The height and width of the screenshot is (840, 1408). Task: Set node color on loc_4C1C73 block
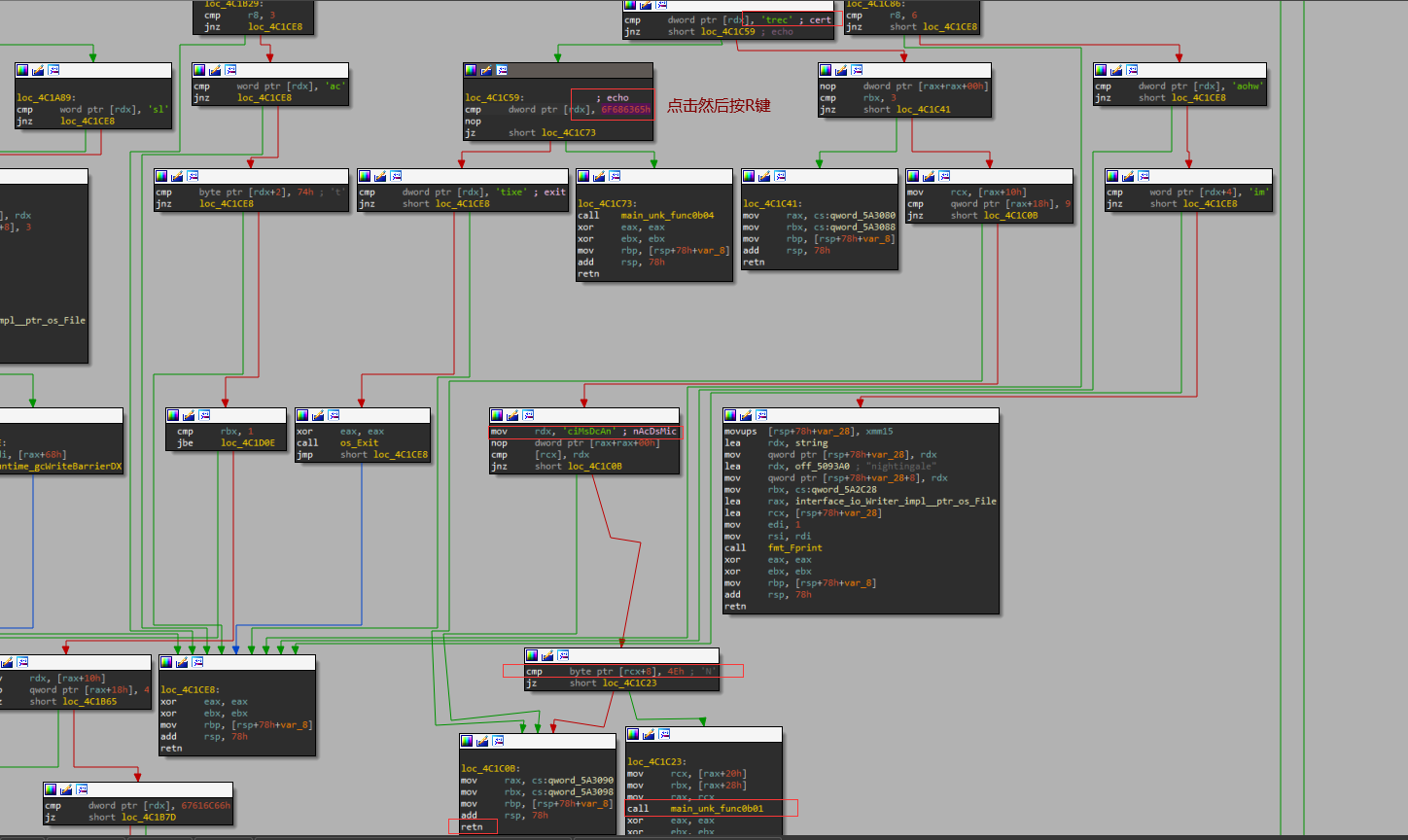coord(583,176)
